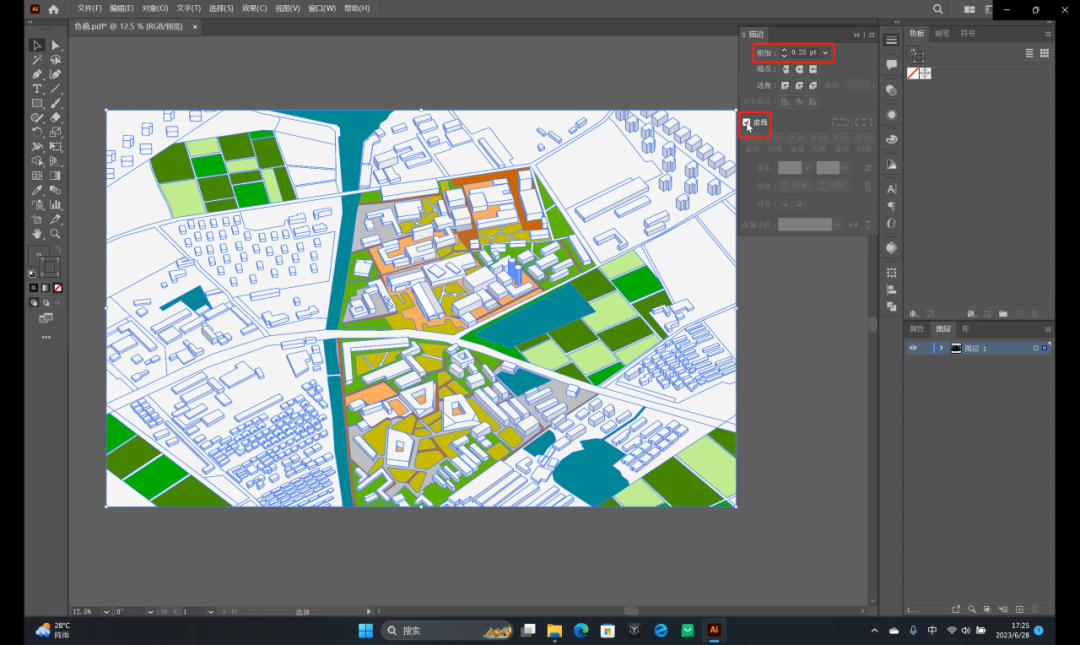
Task: Click target circle of 图层 1
Action: [x=1036, y=348]
